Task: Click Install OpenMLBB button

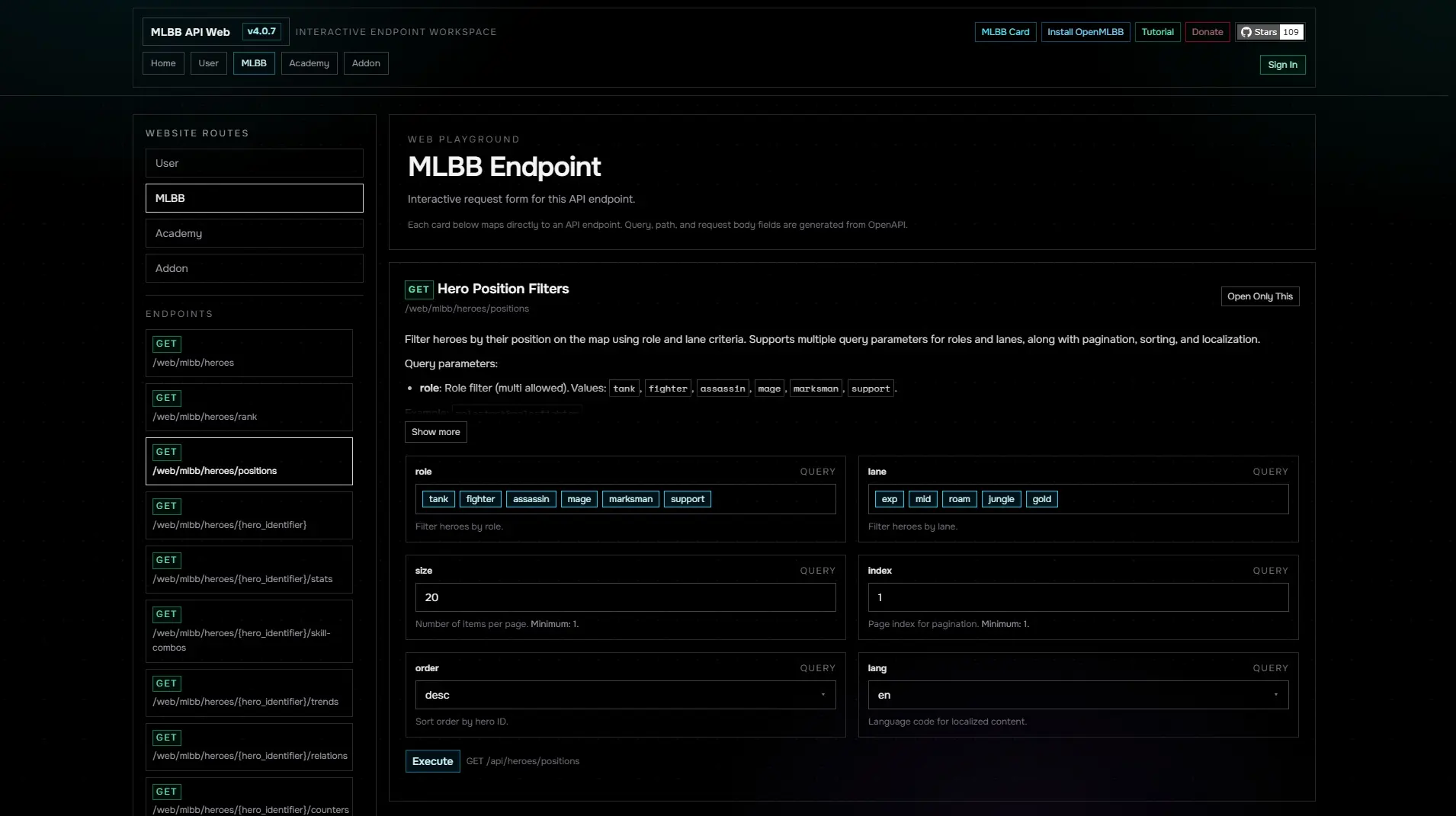Action: pos(1086,32)
